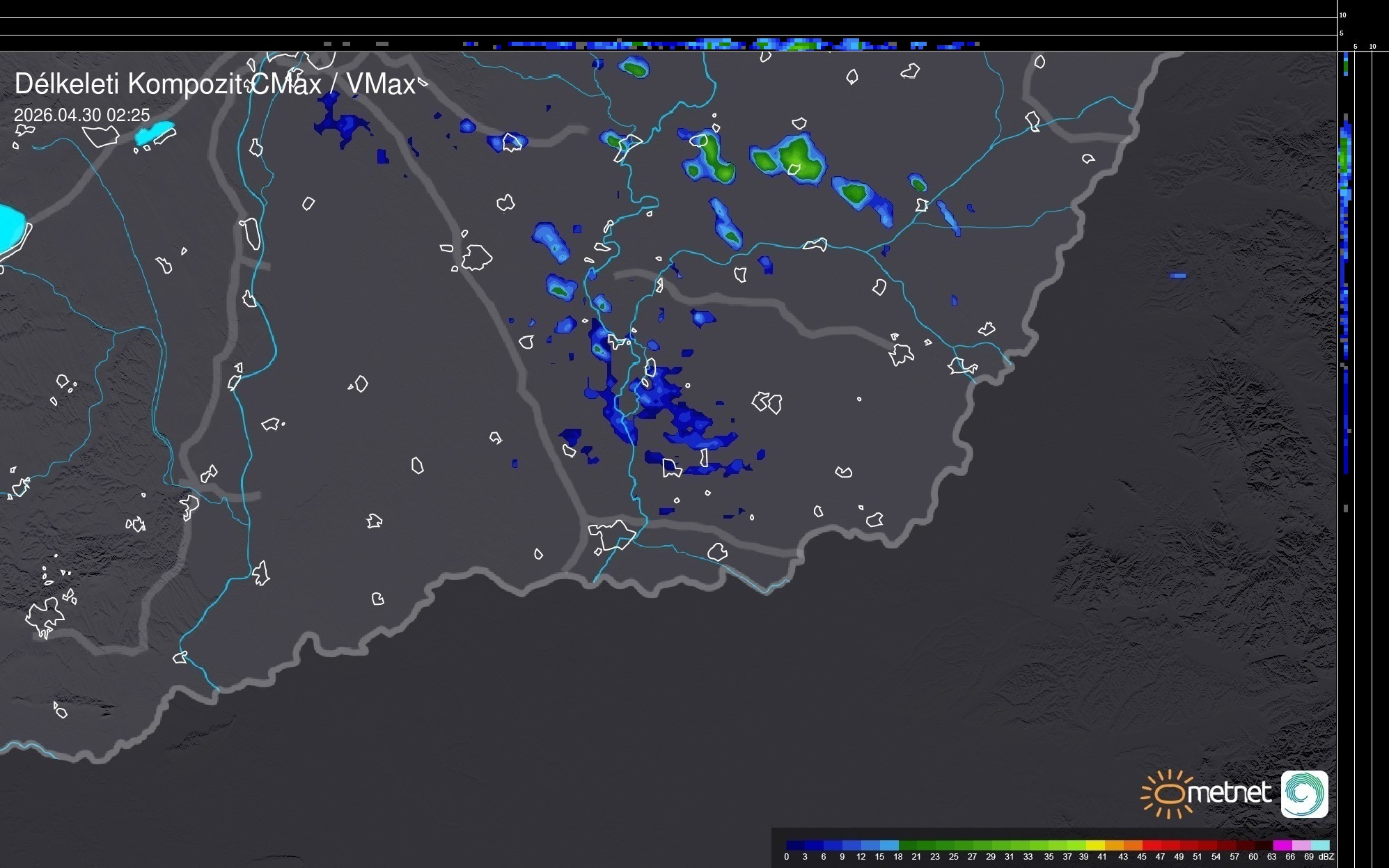The image size is (1389, 868).
Task: Click the teal swirl app icon
Action: 1304,794
